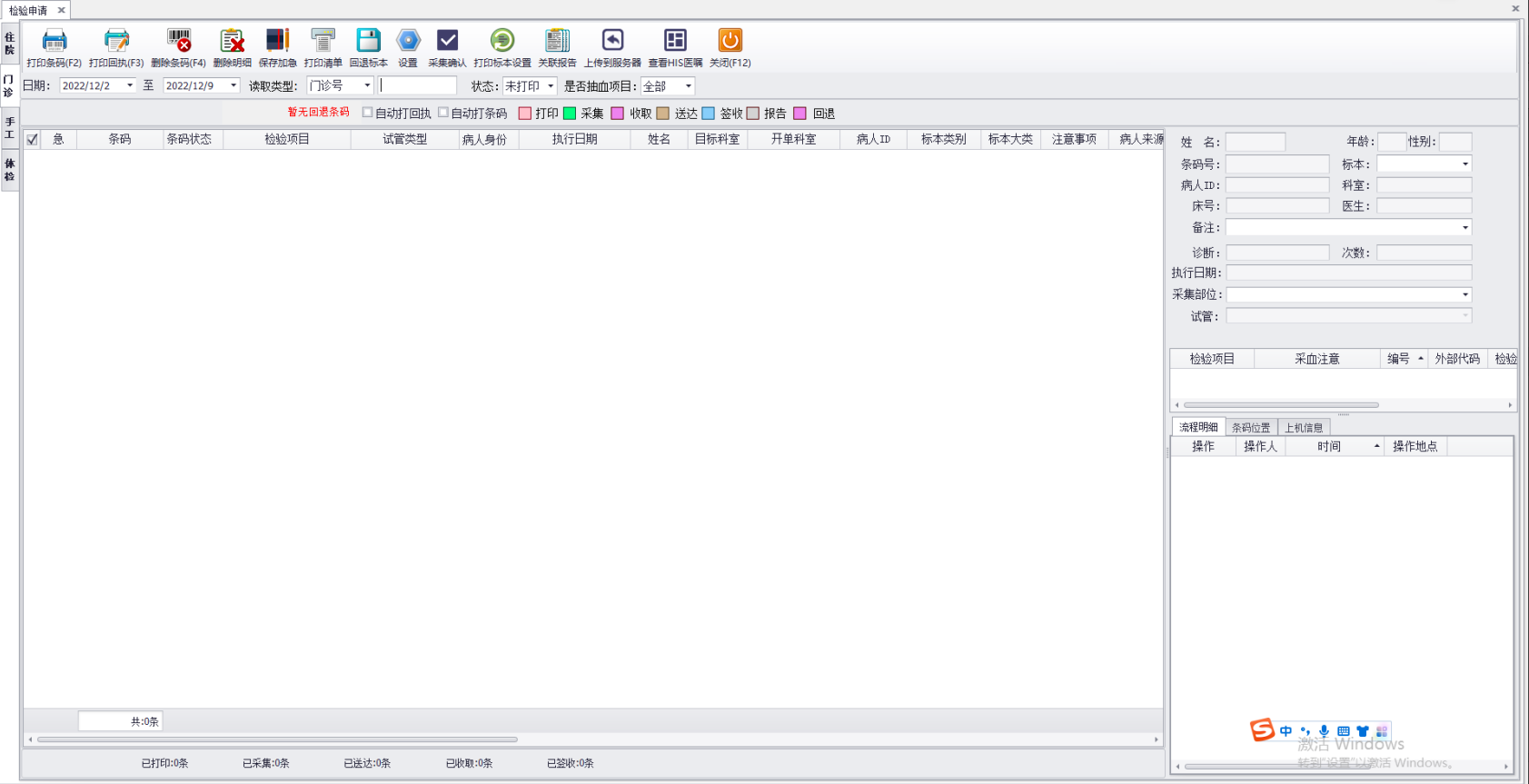Open the end date 2022/12/9 dropdown
The height and width of the screenshot is (784, 1529).
[233, 85]
